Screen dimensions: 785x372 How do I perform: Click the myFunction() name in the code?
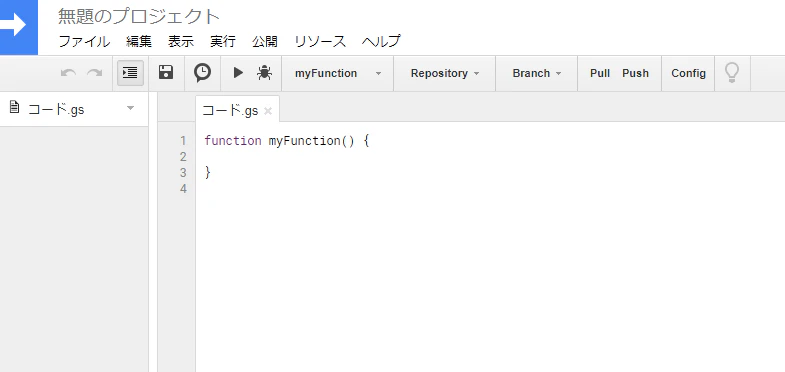[311, 141]
